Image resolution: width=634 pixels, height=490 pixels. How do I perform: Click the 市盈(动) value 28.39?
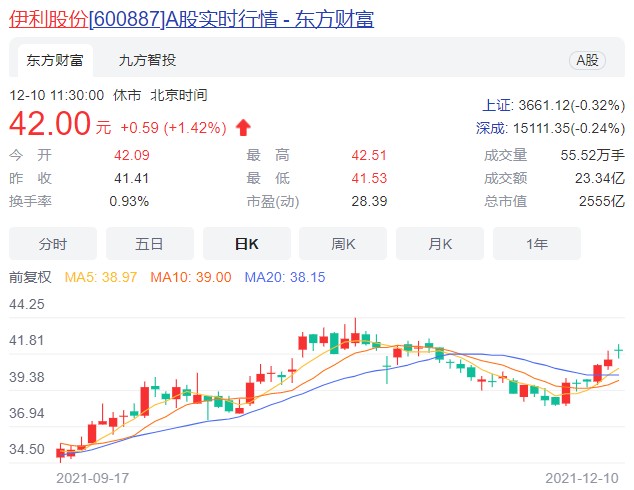369,201
